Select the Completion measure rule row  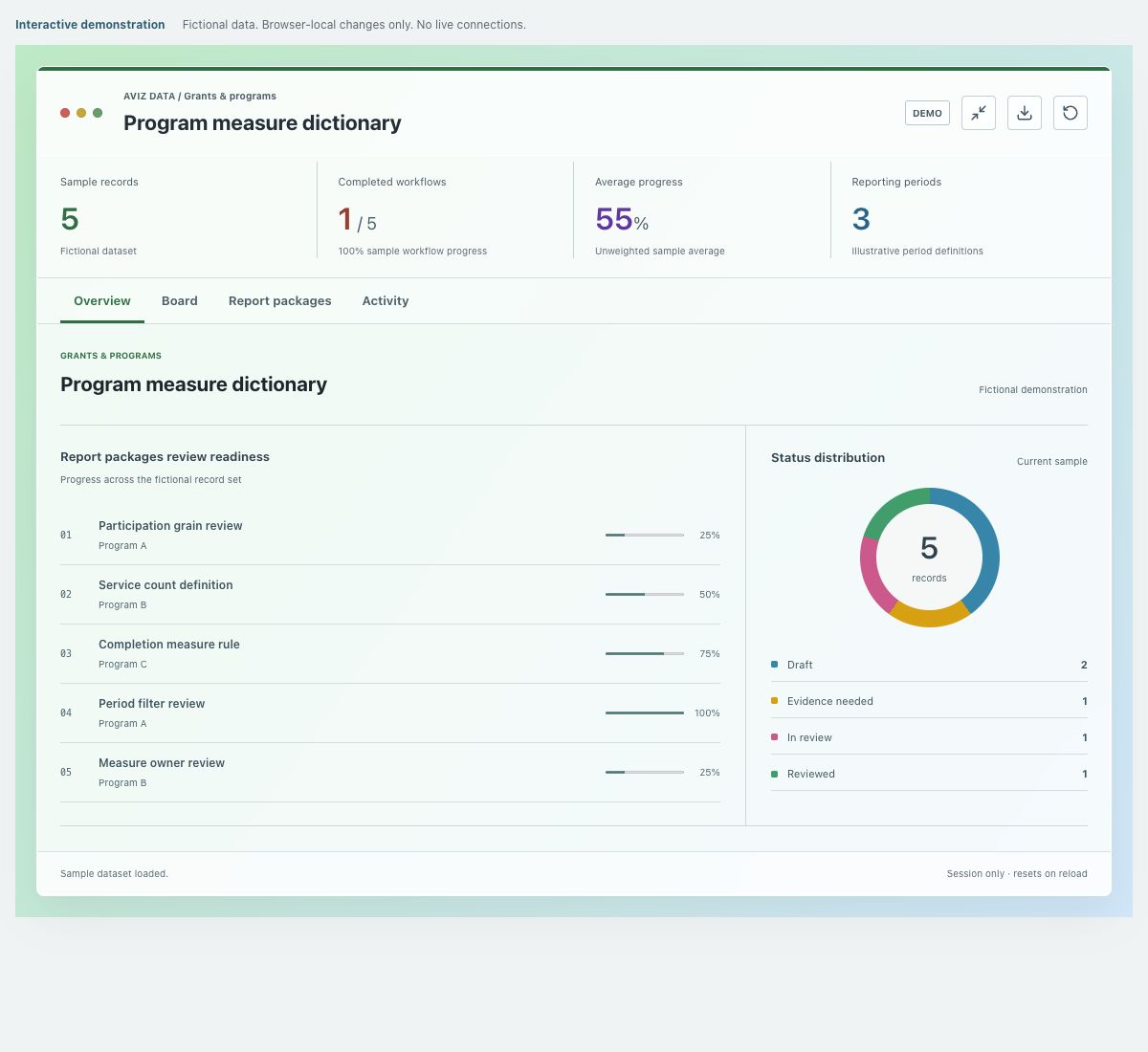(390, 654)
